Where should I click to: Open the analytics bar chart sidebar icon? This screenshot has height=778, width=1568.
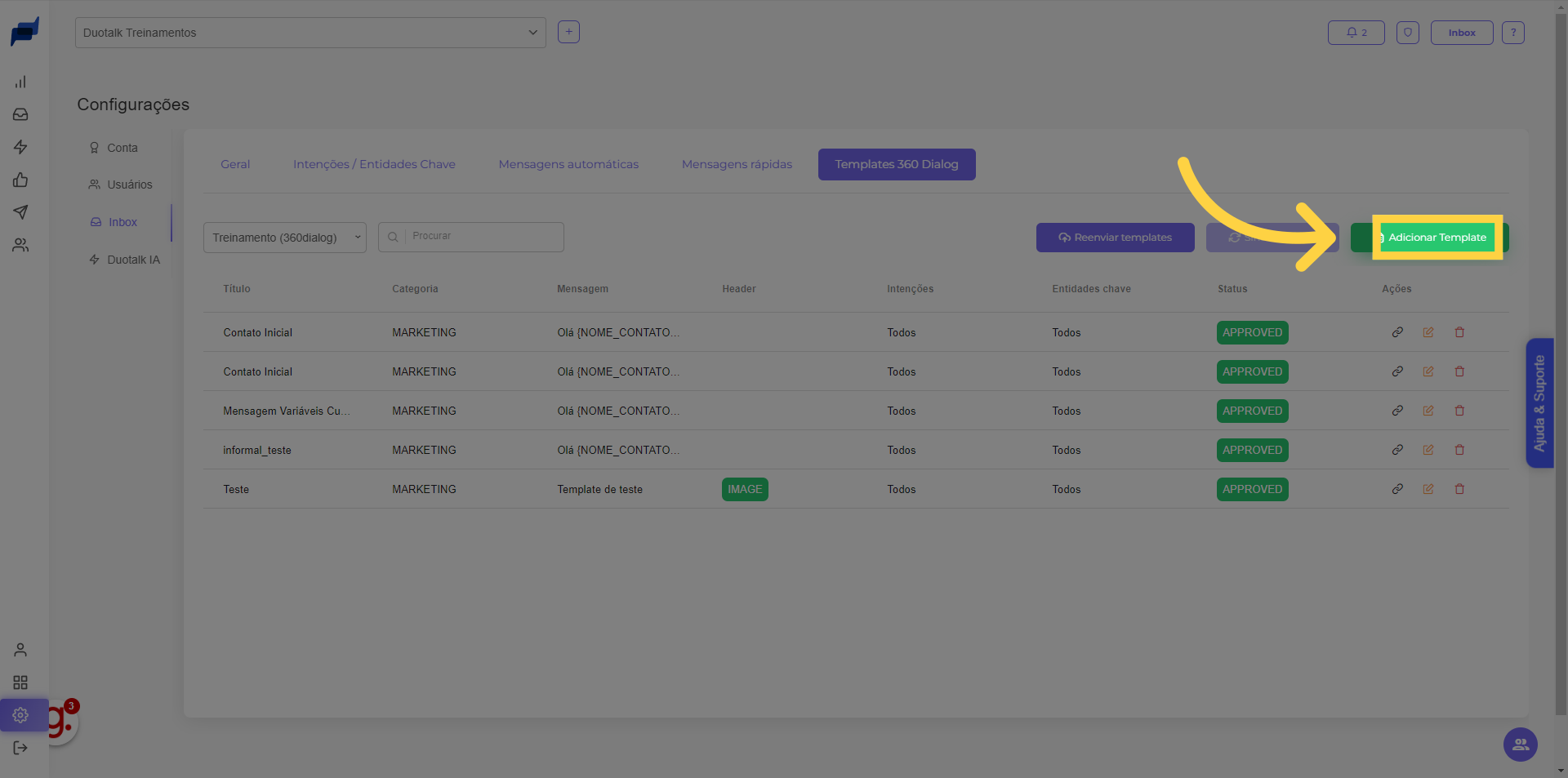coord(20,82)
